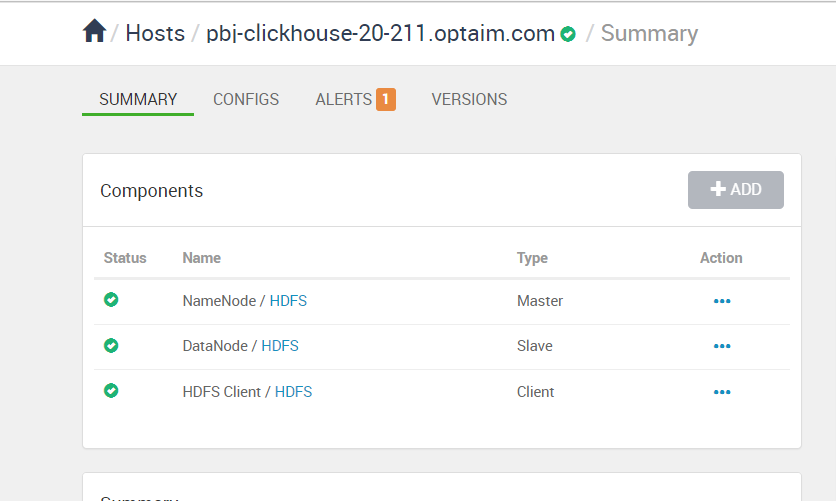Click the plus icon on ADD button

pos(718,189)
